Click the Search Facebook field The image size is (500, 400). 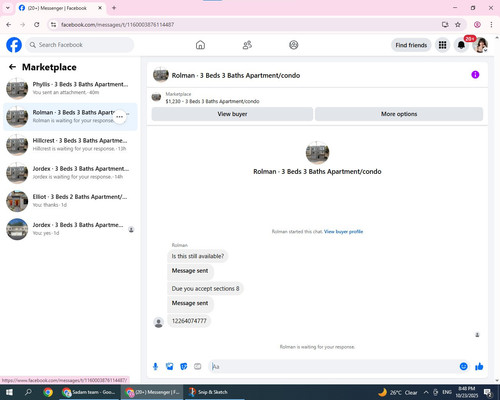(x=80, y=45)
